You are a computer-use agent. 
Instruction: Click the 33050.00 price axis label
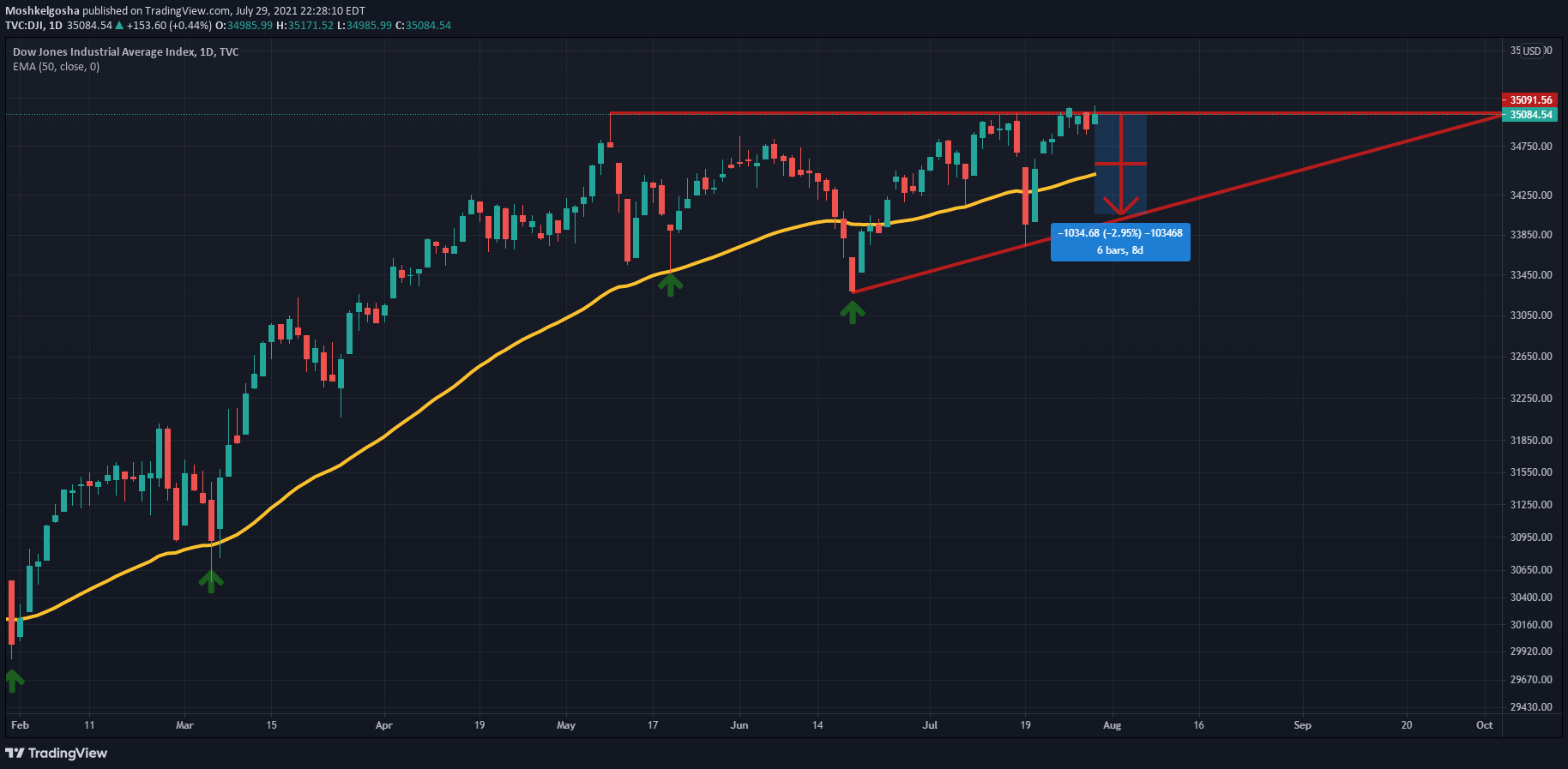1531,315
